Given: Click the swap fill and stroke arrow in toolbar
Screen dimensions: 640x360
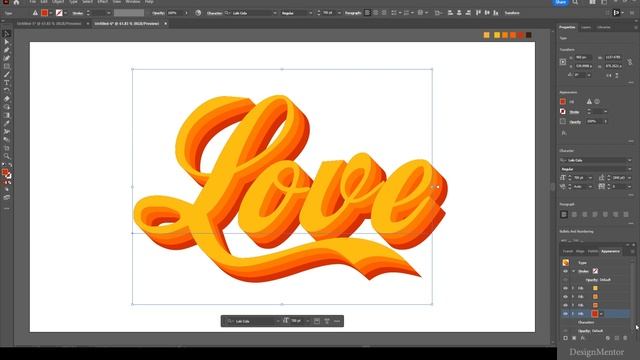Looking at the screenshot, I should click(x=10, y=165).
